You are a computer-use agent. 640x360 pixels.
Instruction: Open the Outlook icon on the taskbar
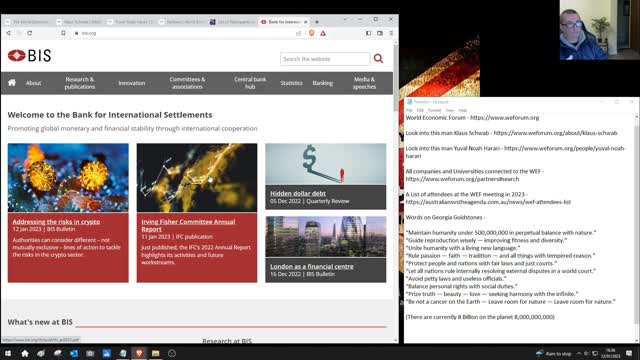tap(74, 353)
